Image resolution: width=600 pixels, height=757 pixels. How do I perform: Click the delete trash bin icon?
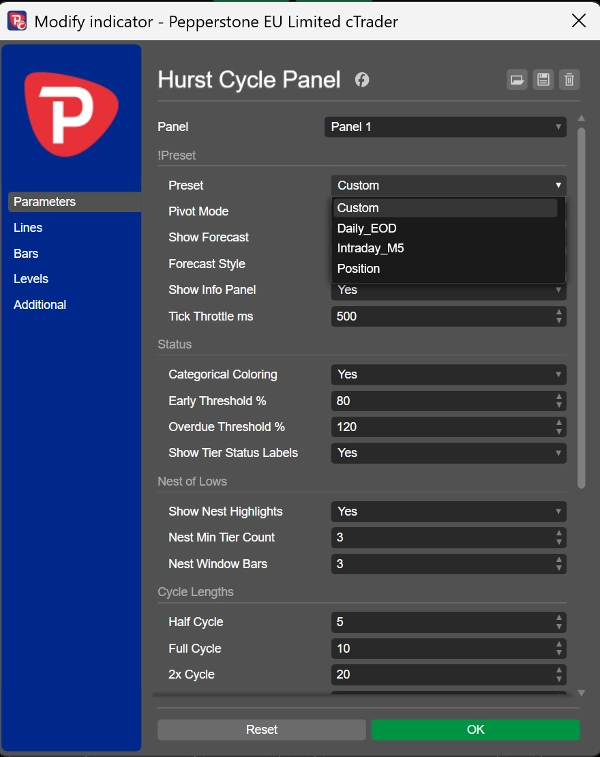569,80
